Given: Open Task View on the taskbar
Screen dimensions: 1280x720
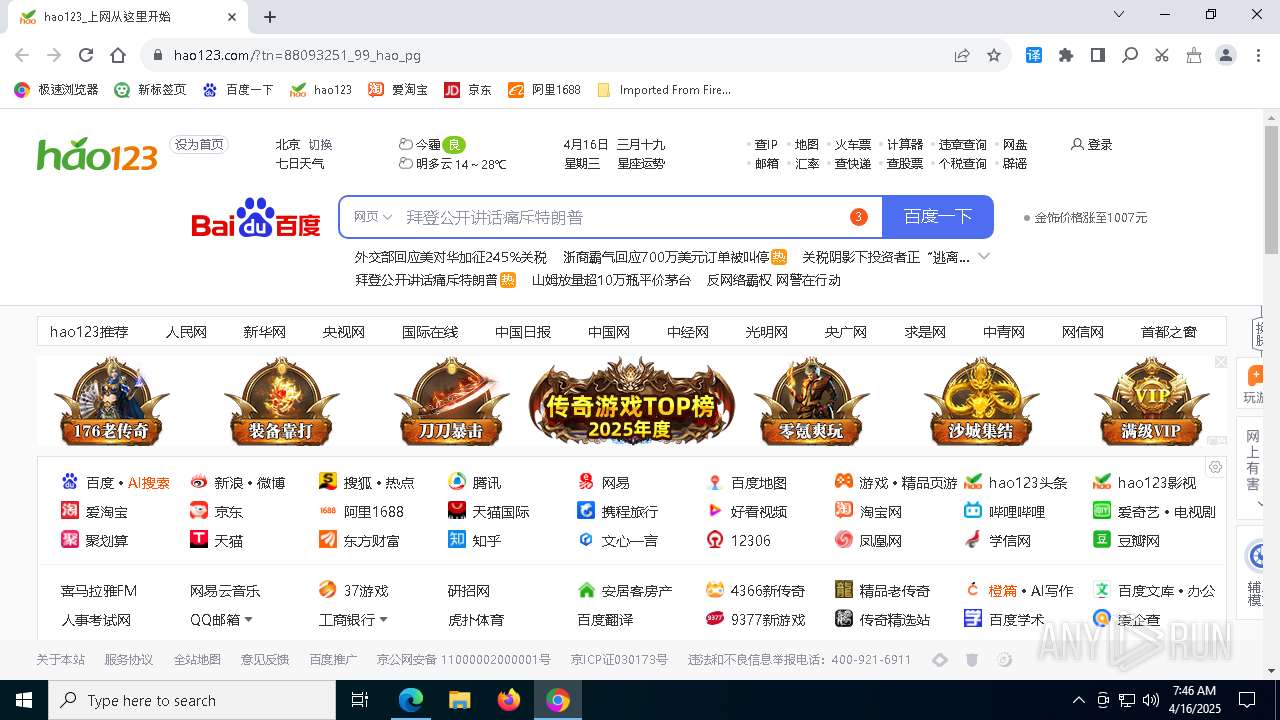Looking at the screenshot, I should [x=360, y=700].
